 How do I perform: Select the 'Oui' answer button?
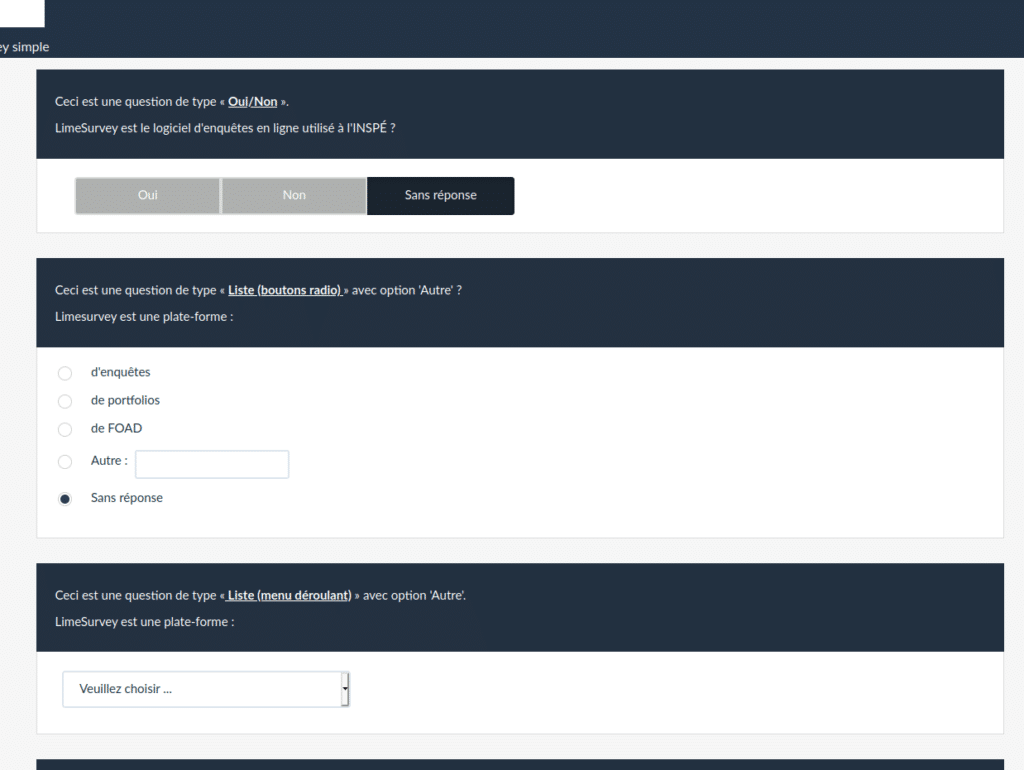coord(148,195)
